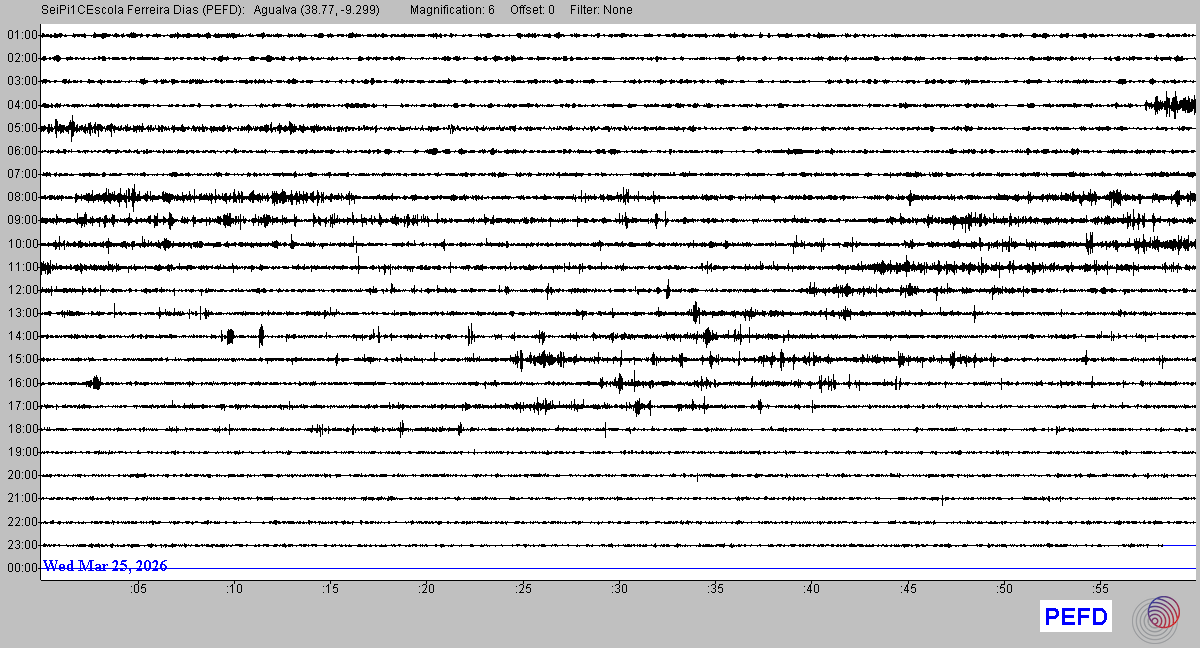Screen dimensions: 1200x648
Task: Click the Magnification: 6 header text
Action: [x=452, y=10]
